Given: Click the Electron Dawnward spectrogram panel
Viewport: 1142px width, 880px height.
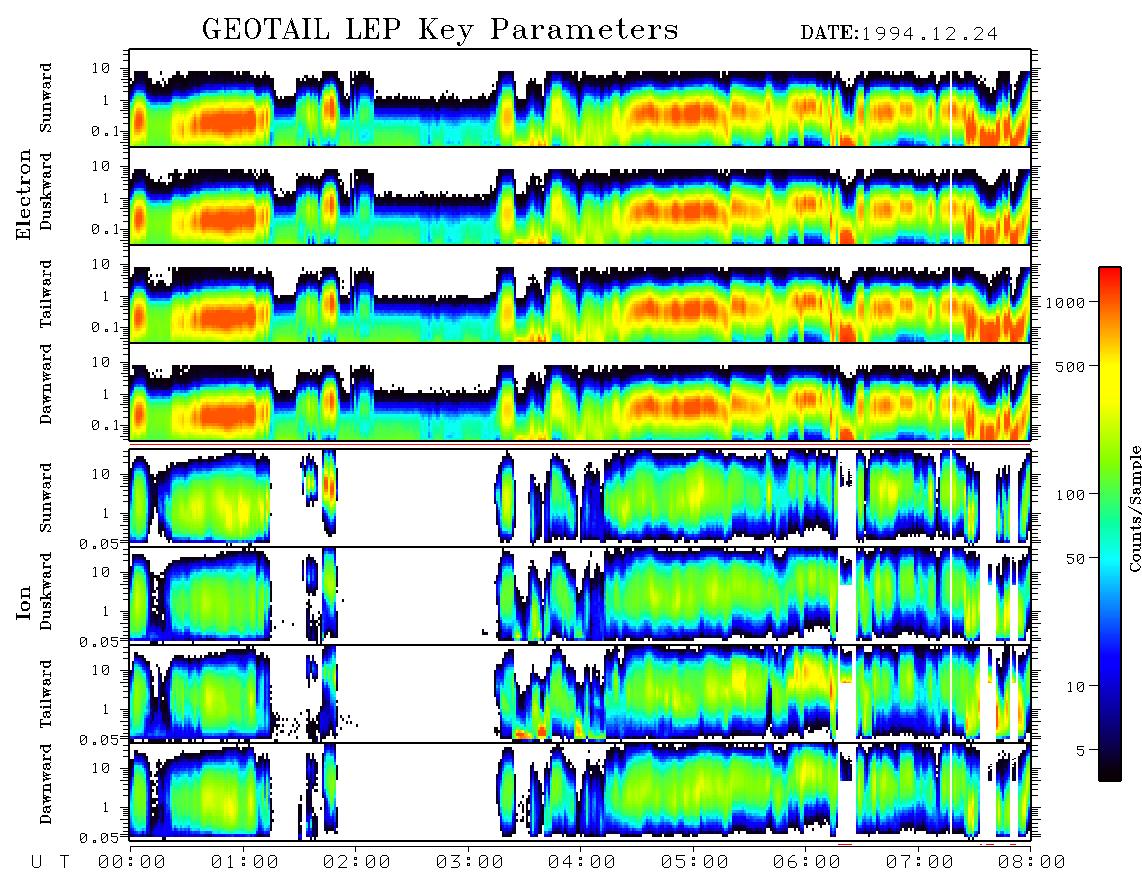Looking at the screenshot, I should [x=580, y=392].
